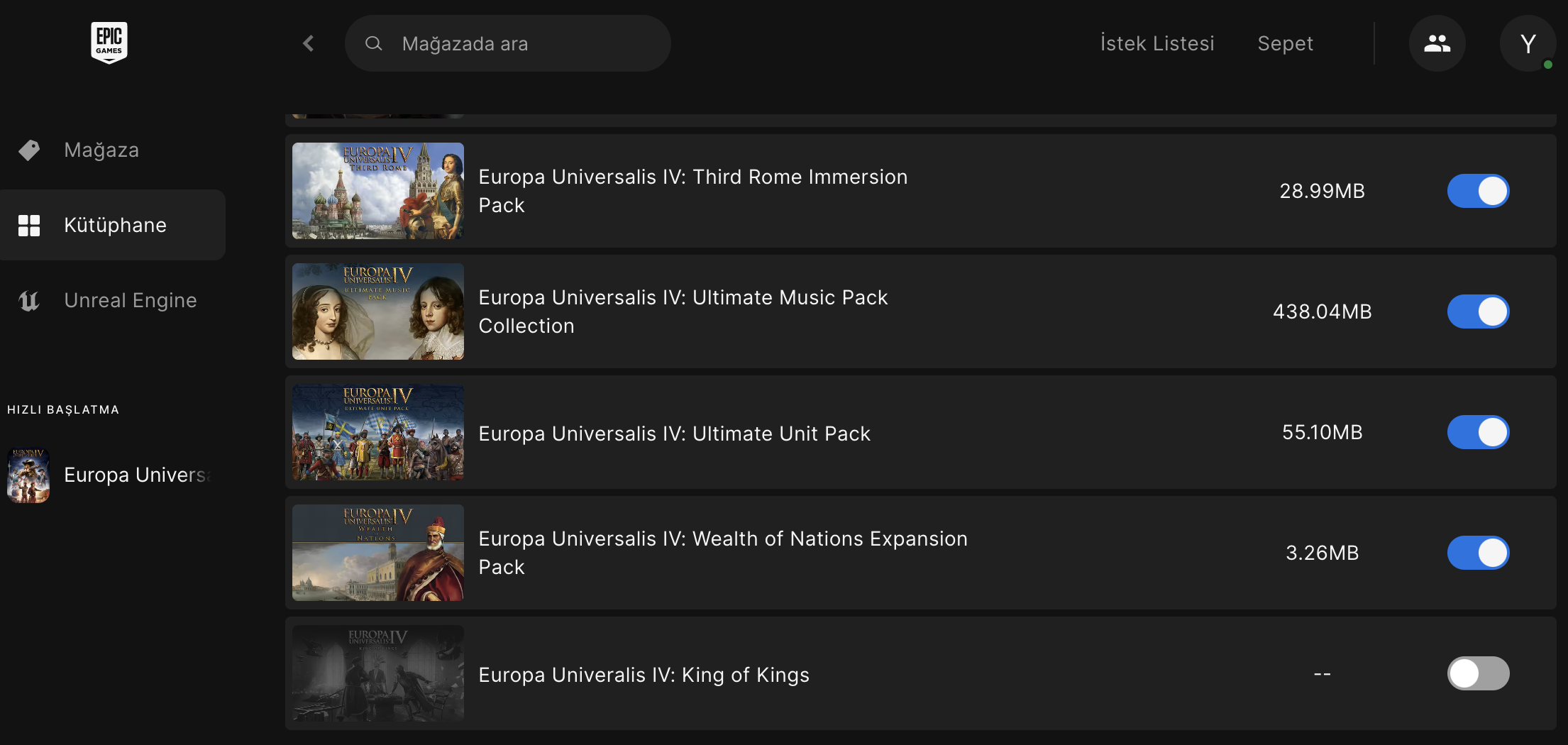Click Ultimate Music Pack Collection thumbnail
Image resolution: width=1568 pixels, height=745 pixels.
[378, 311]
